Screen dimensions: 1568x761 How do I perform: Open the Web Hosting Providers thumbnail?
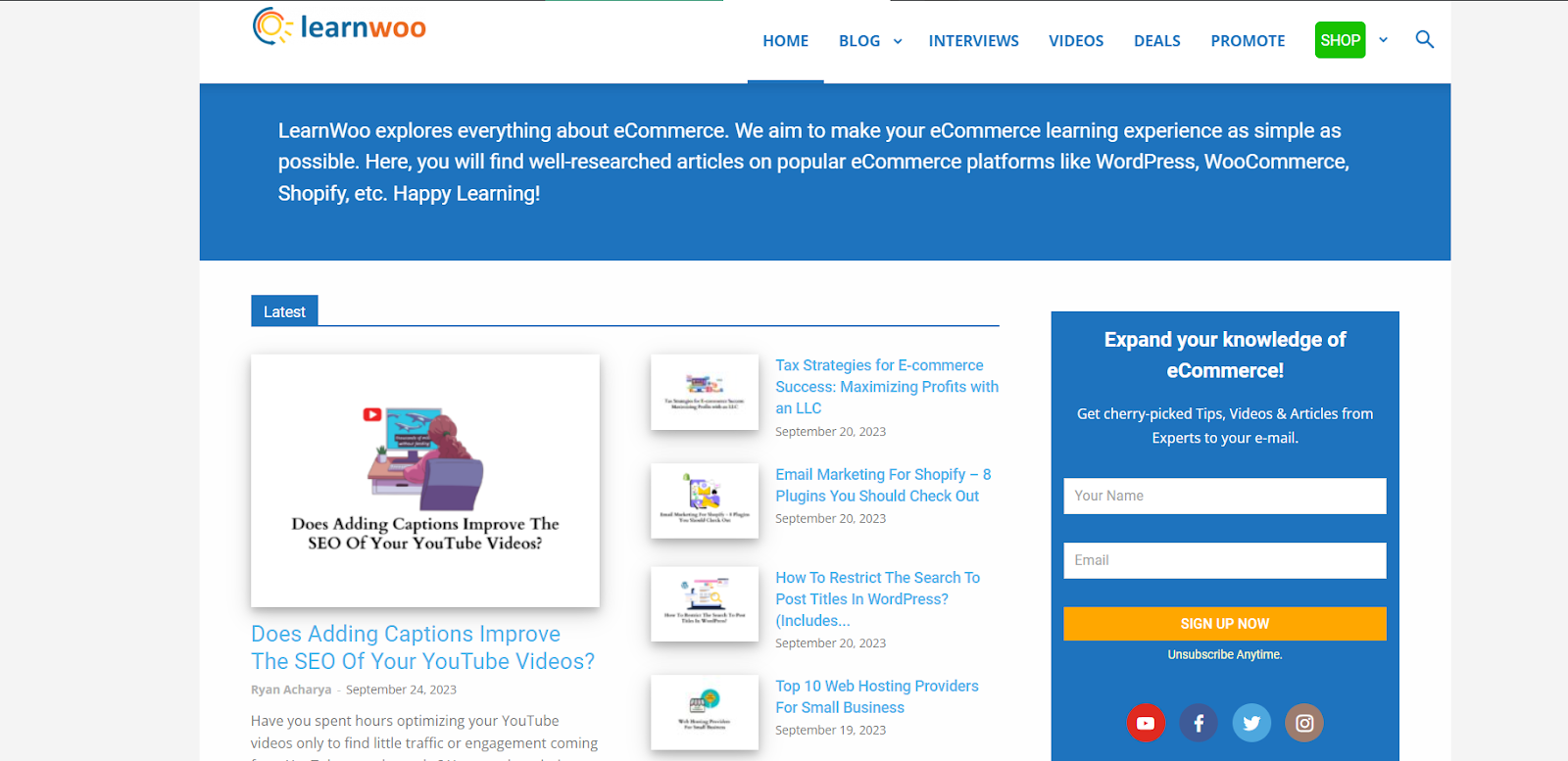tap(705, 712)
